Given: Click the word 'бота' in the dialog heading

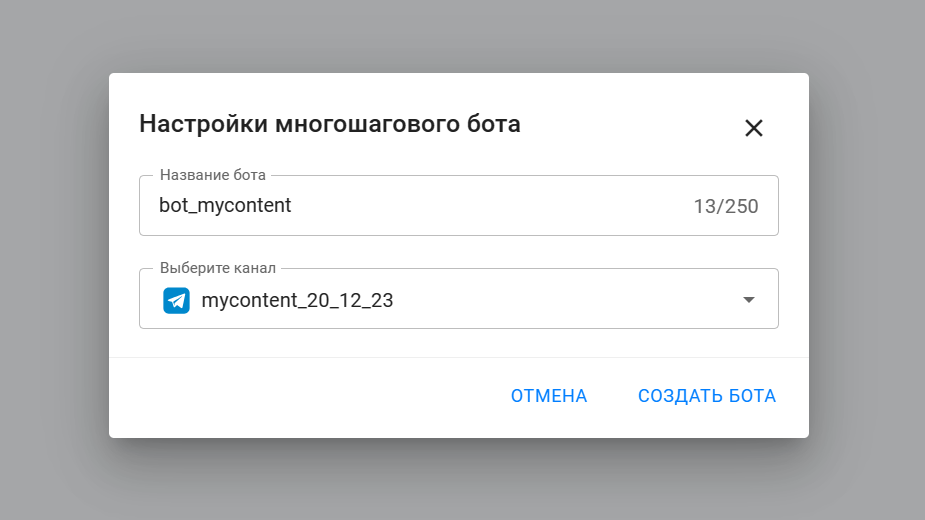Looking at the screenshot, I should [493, 124].
